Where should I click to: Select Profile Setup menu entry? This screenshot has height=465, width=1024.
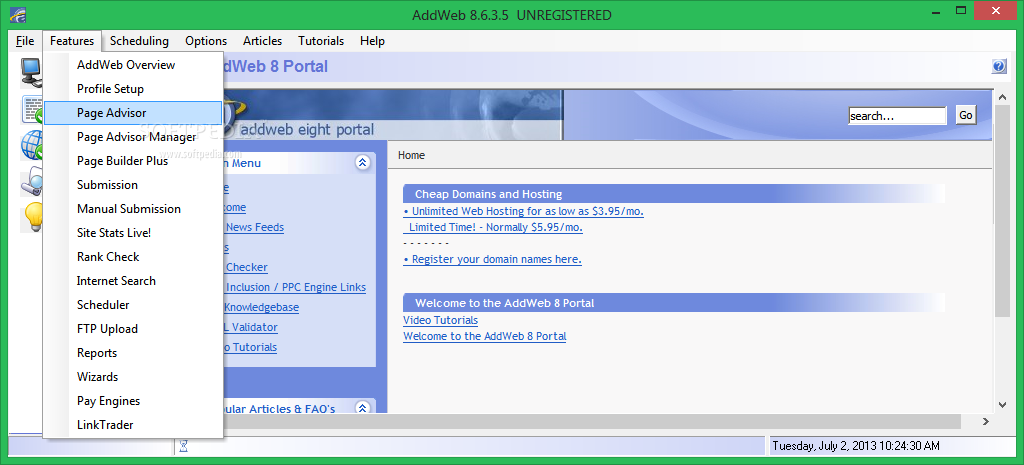[133, 89]
